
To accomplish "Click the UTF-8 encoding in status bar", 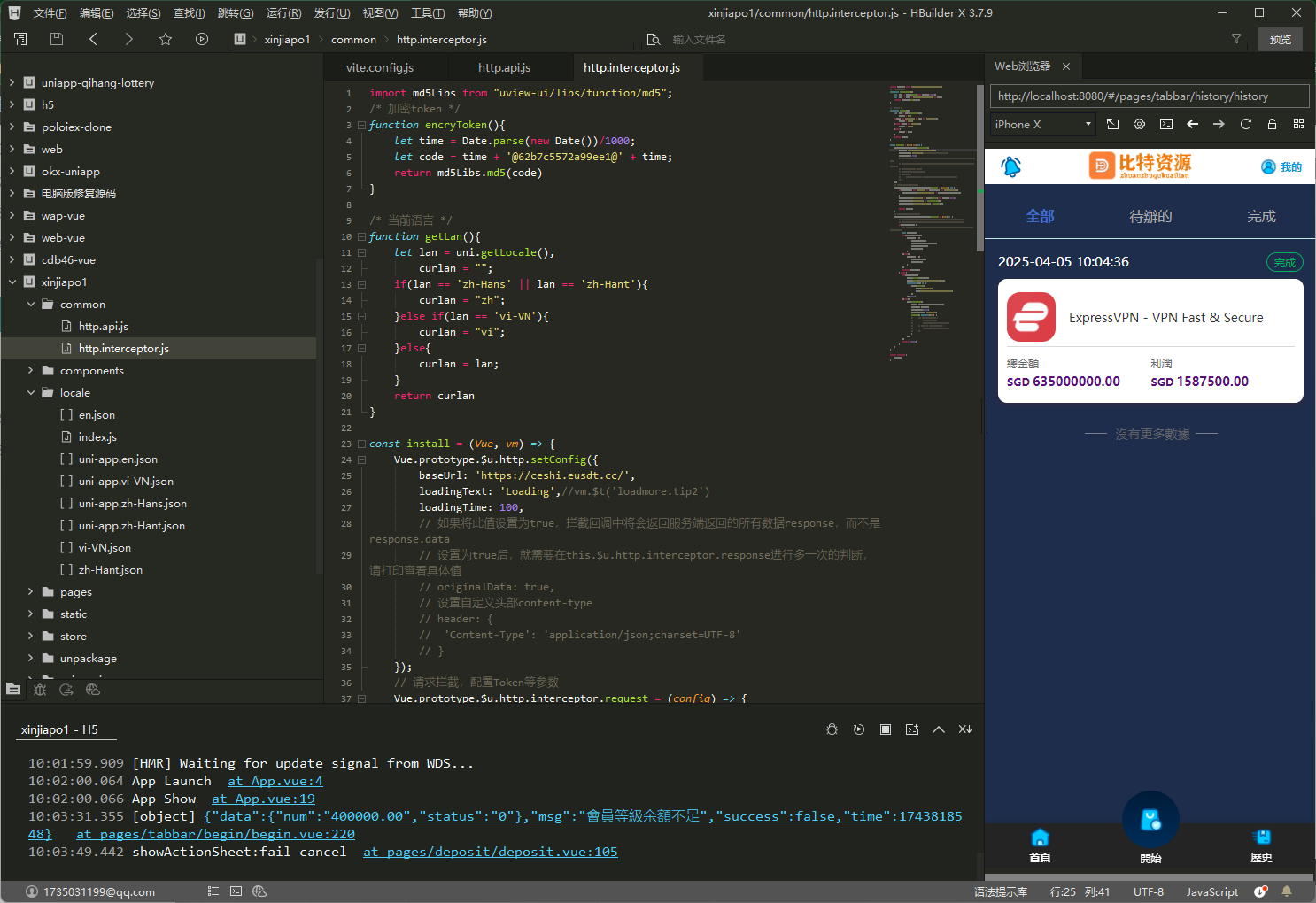I will pos(1149,891).
